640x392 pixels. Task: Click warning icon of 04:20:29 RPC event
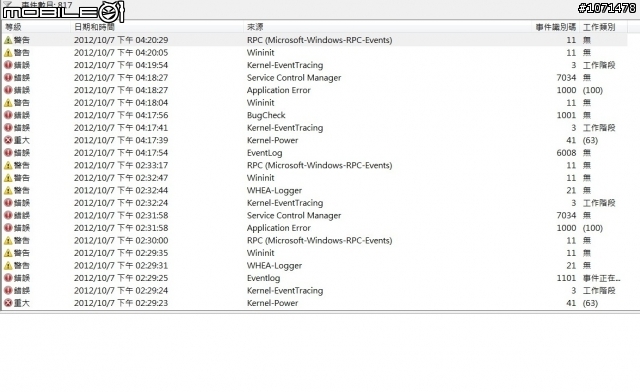coord(8,40)
